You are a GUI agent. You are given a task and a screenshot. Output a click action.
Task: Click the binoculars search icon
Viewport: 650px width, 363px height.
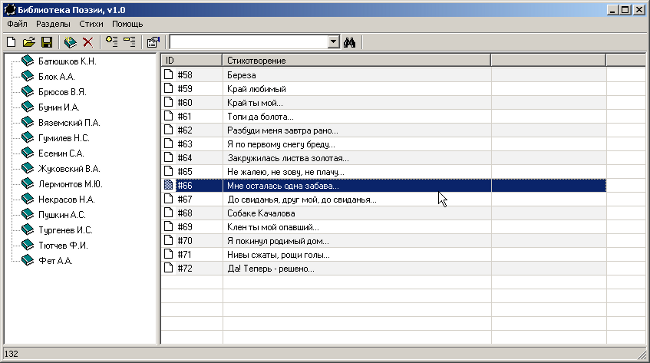(349, 42)
